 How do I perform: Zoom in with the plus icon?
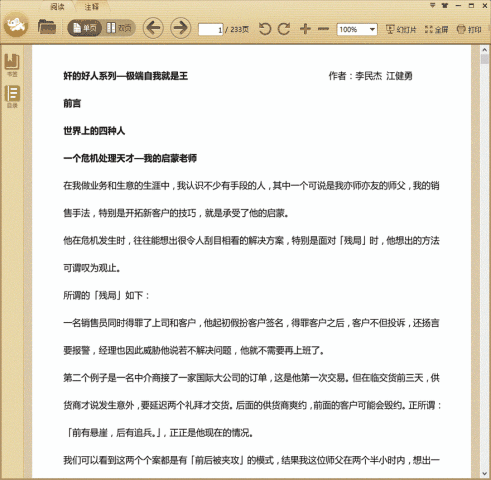pyautogui.click(x=305, y=29)
